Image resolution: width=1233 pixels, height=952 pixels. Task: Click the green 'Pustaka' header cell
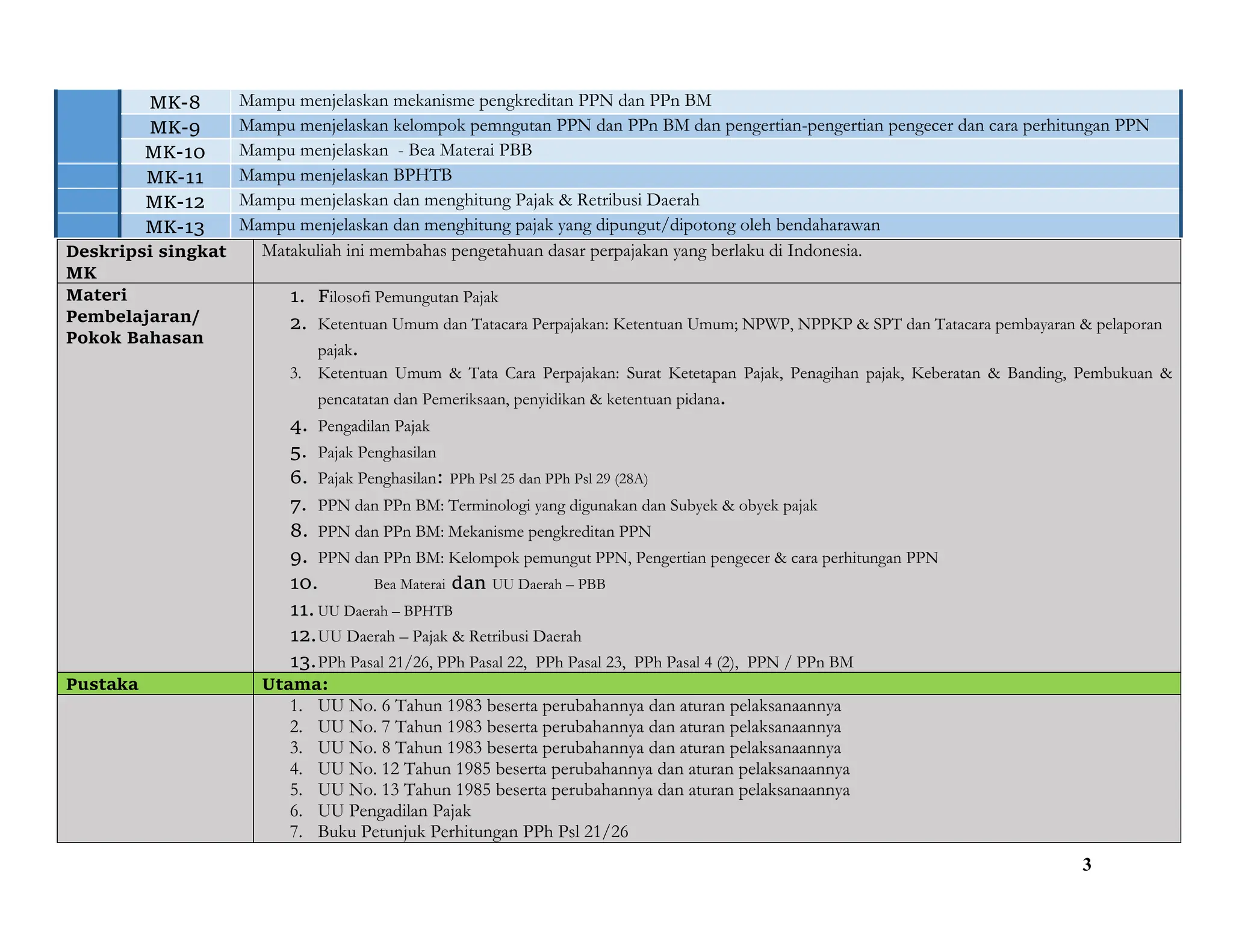coord(102,684)
